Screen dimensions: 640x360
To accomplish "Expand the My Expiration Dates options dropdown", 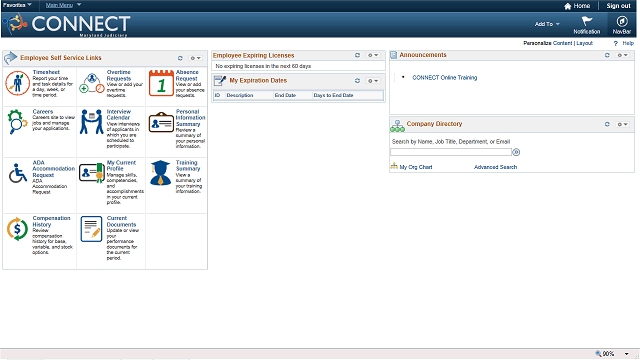I will [373, 81].
